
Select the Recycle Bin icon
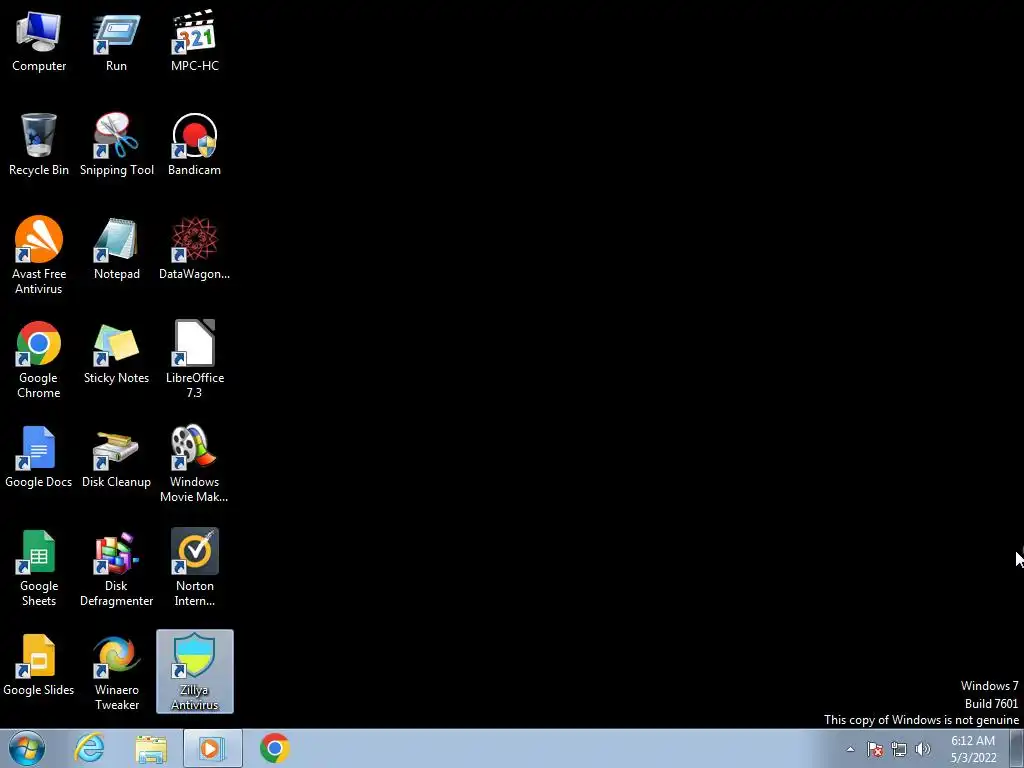[x=39, y=144]
